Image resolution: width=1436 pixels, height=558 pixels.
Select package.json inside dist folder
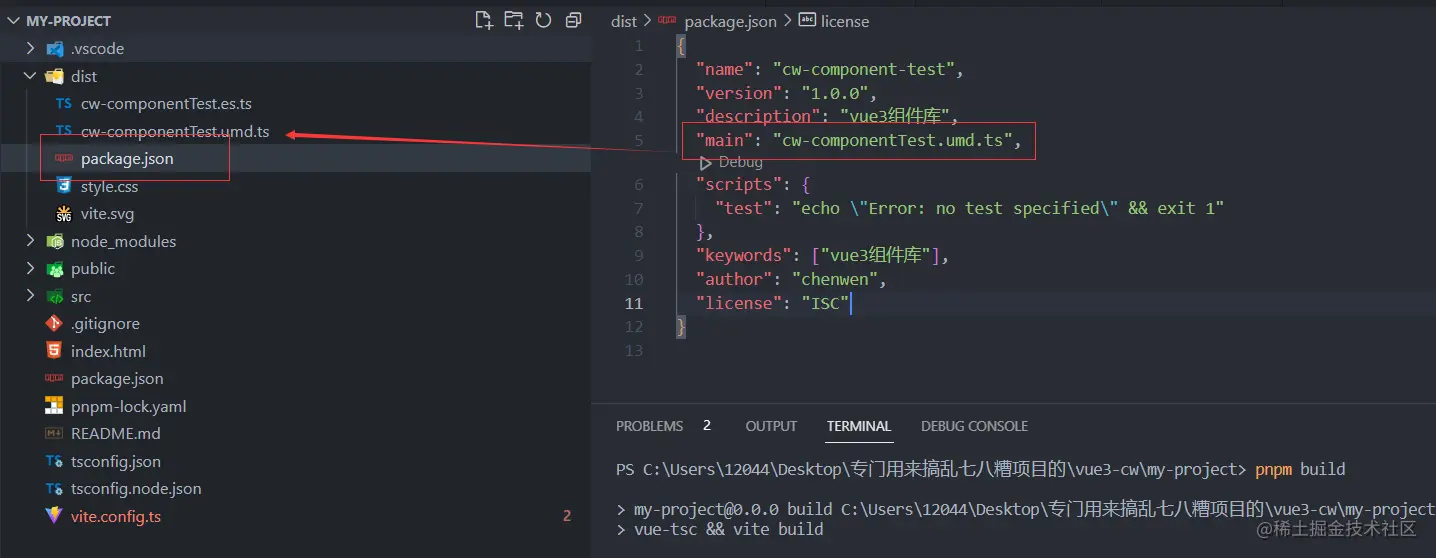[127, 158]
